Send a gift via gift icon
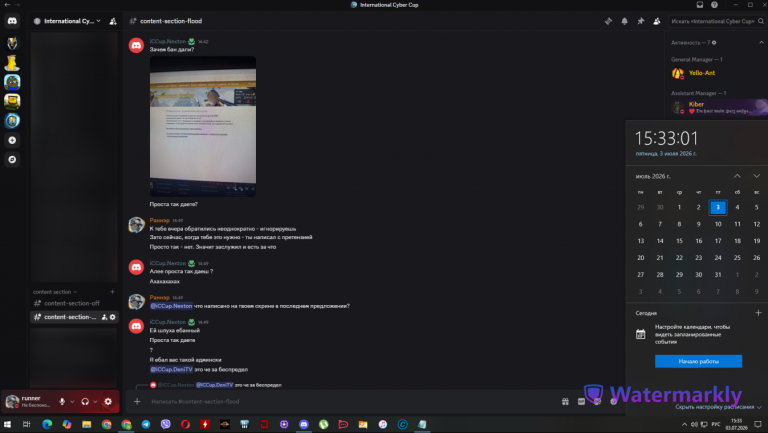Viewport: 768px width, 433px height. (565, 402)
